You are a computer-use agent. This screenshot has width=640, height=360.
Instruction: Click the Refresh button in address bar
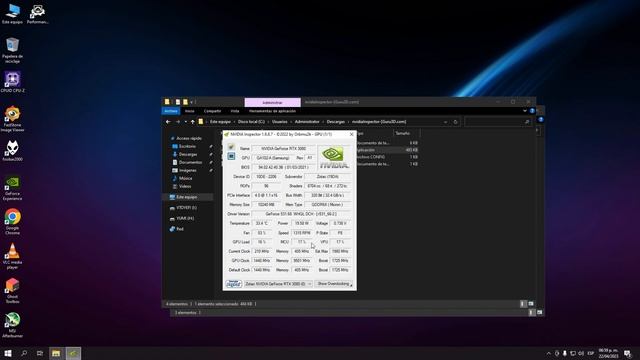456,122
